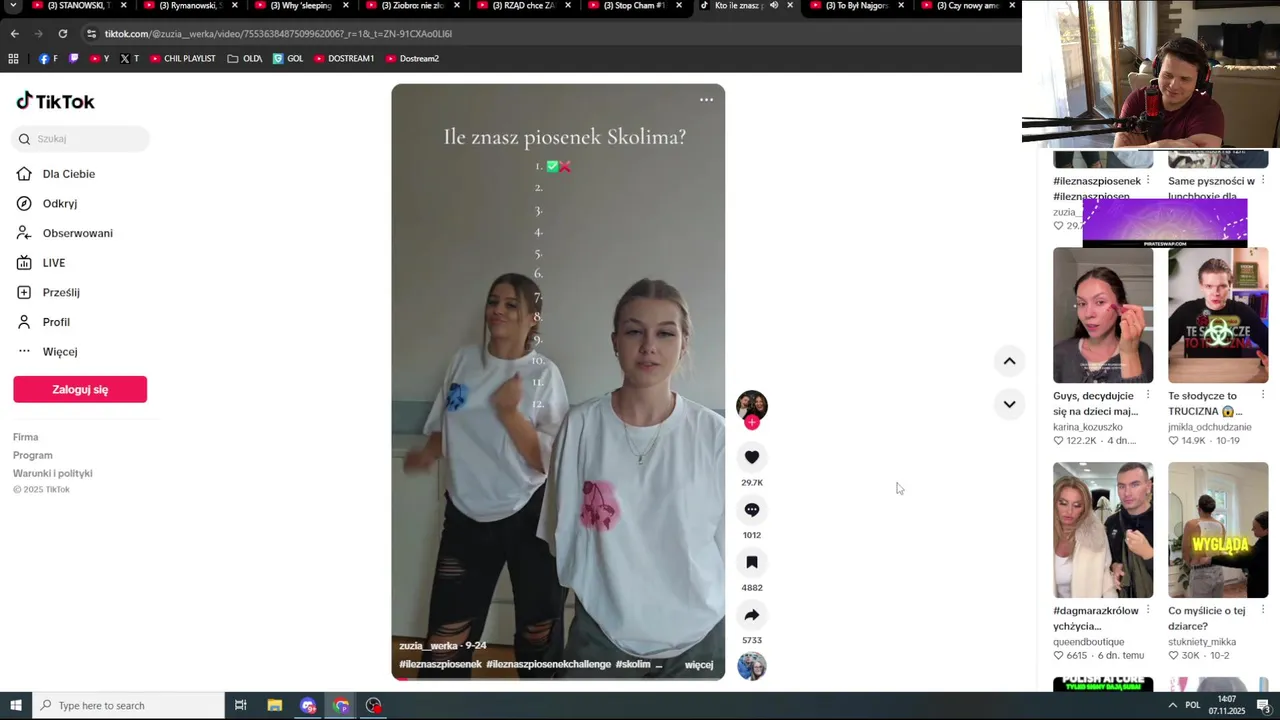
Task: Go to next video down arrow
Action: 1009,404
